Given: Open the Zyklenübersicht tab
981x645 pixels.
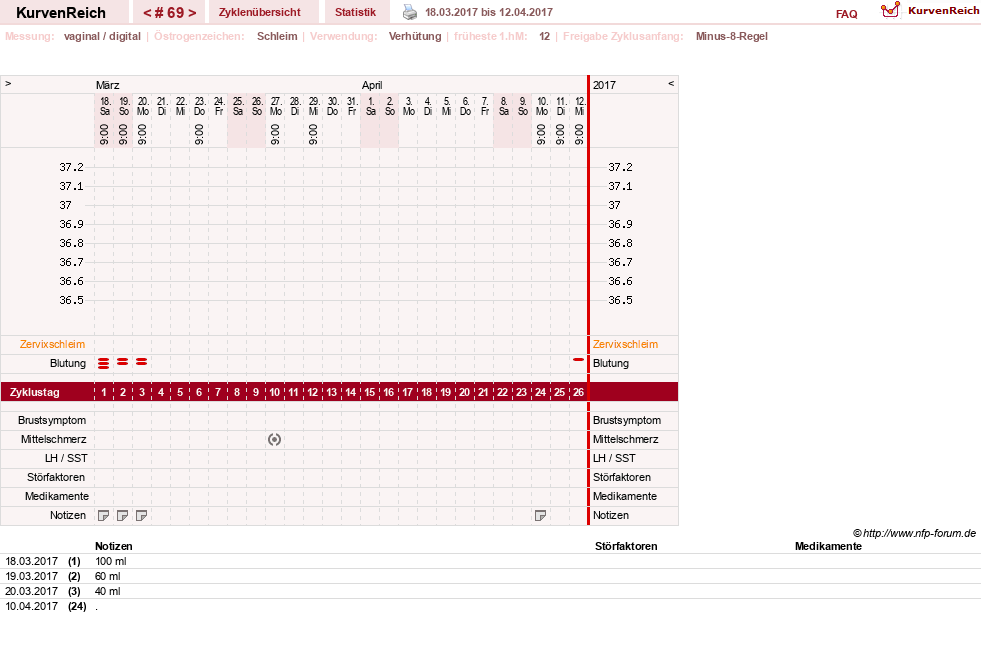Looking at the screenshot, I should [260, 12].
